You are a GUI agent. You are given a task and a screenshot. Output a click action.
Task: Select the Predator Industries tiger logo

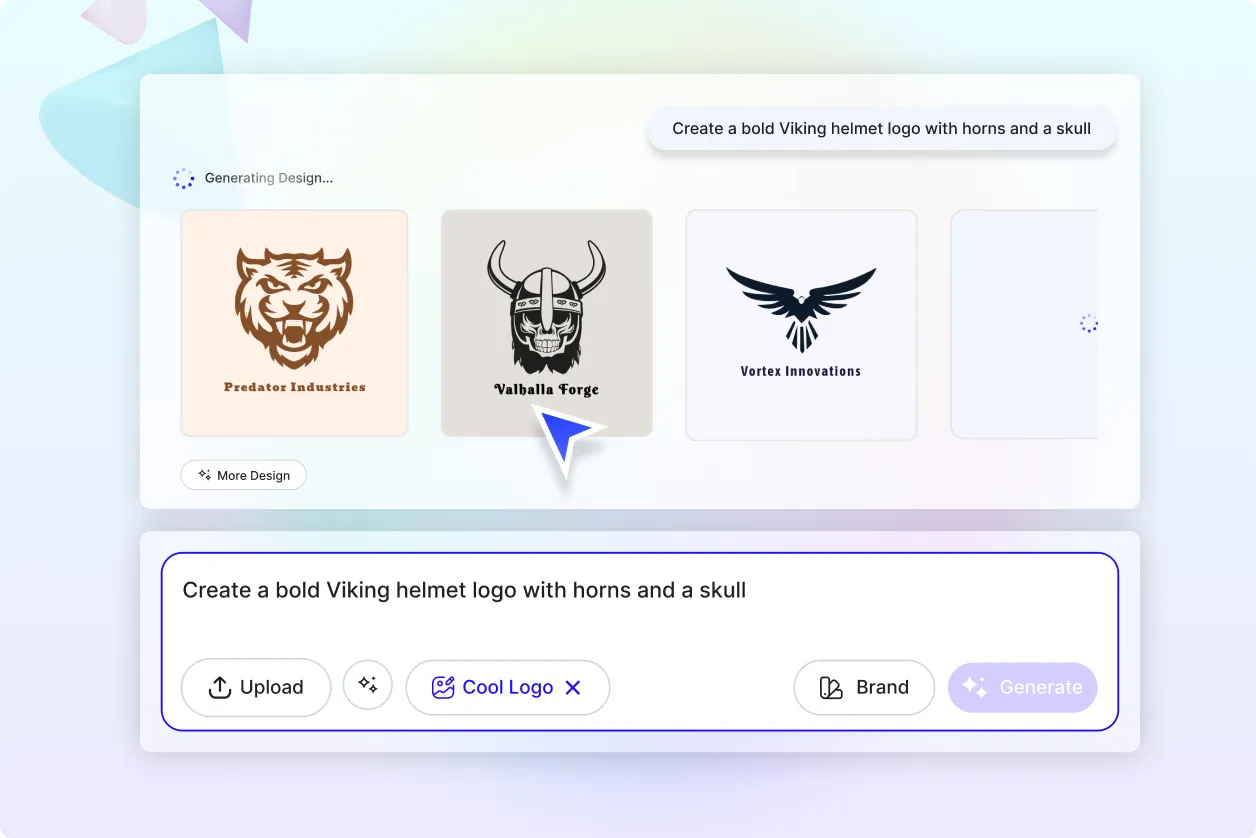[294, 323]
